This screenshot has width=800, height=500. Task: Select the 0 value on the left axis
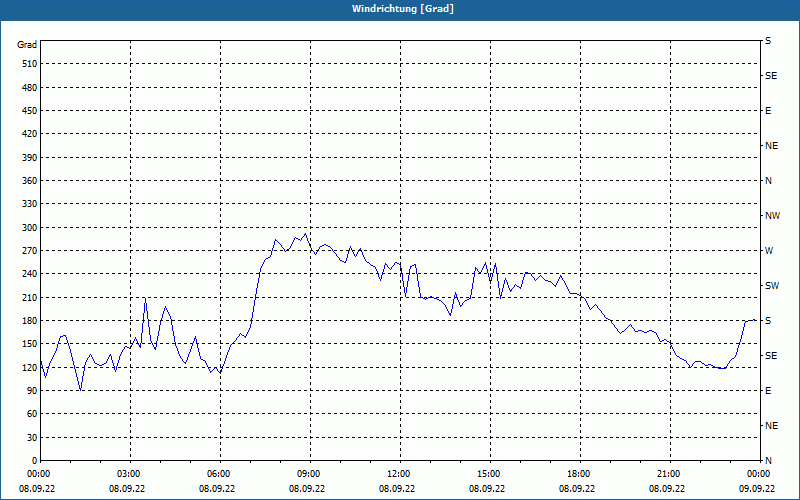(x=35, y=461)
